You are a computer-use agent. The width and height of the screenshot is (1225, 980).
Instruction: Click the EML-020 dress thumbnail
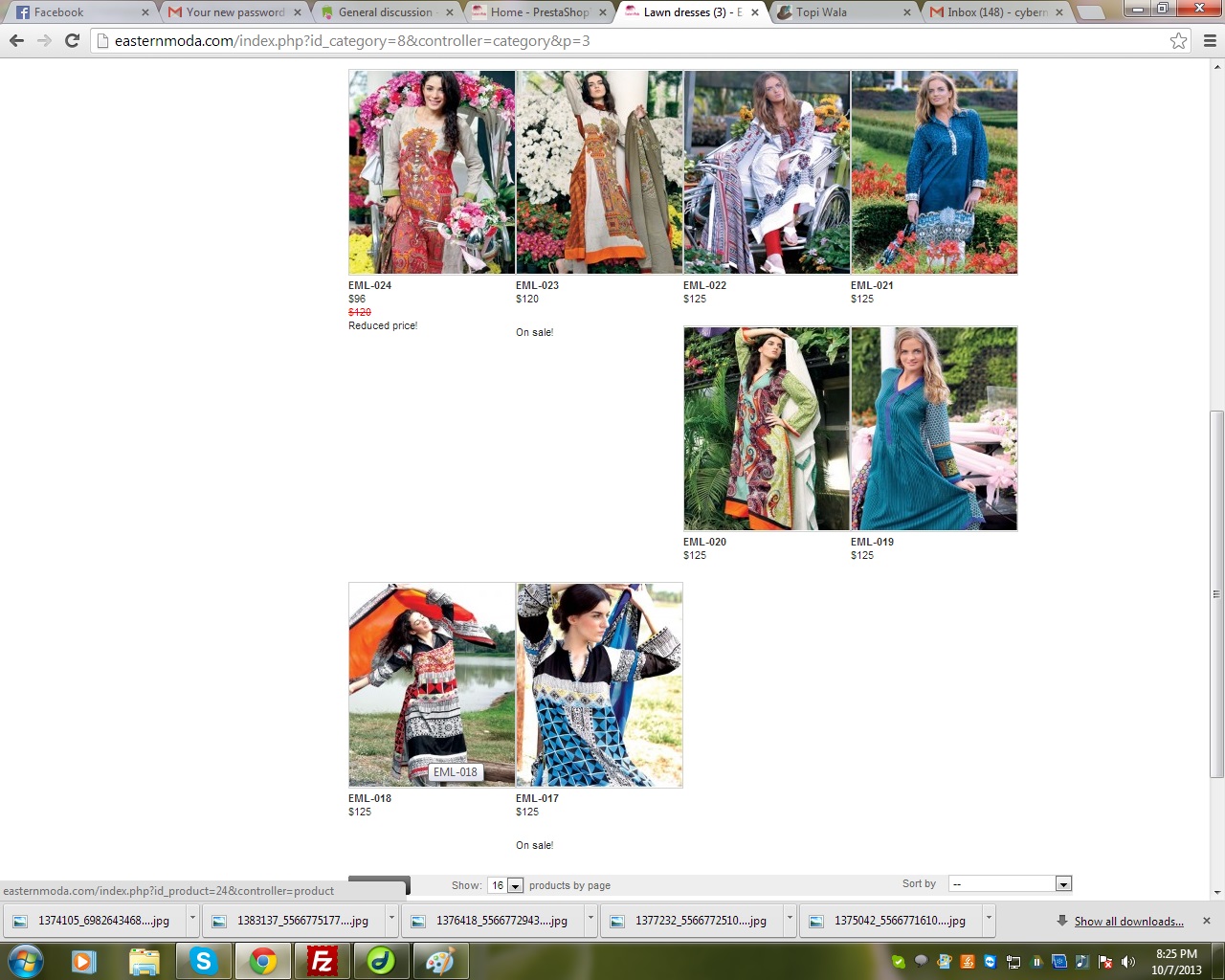[x=767, y=429]
